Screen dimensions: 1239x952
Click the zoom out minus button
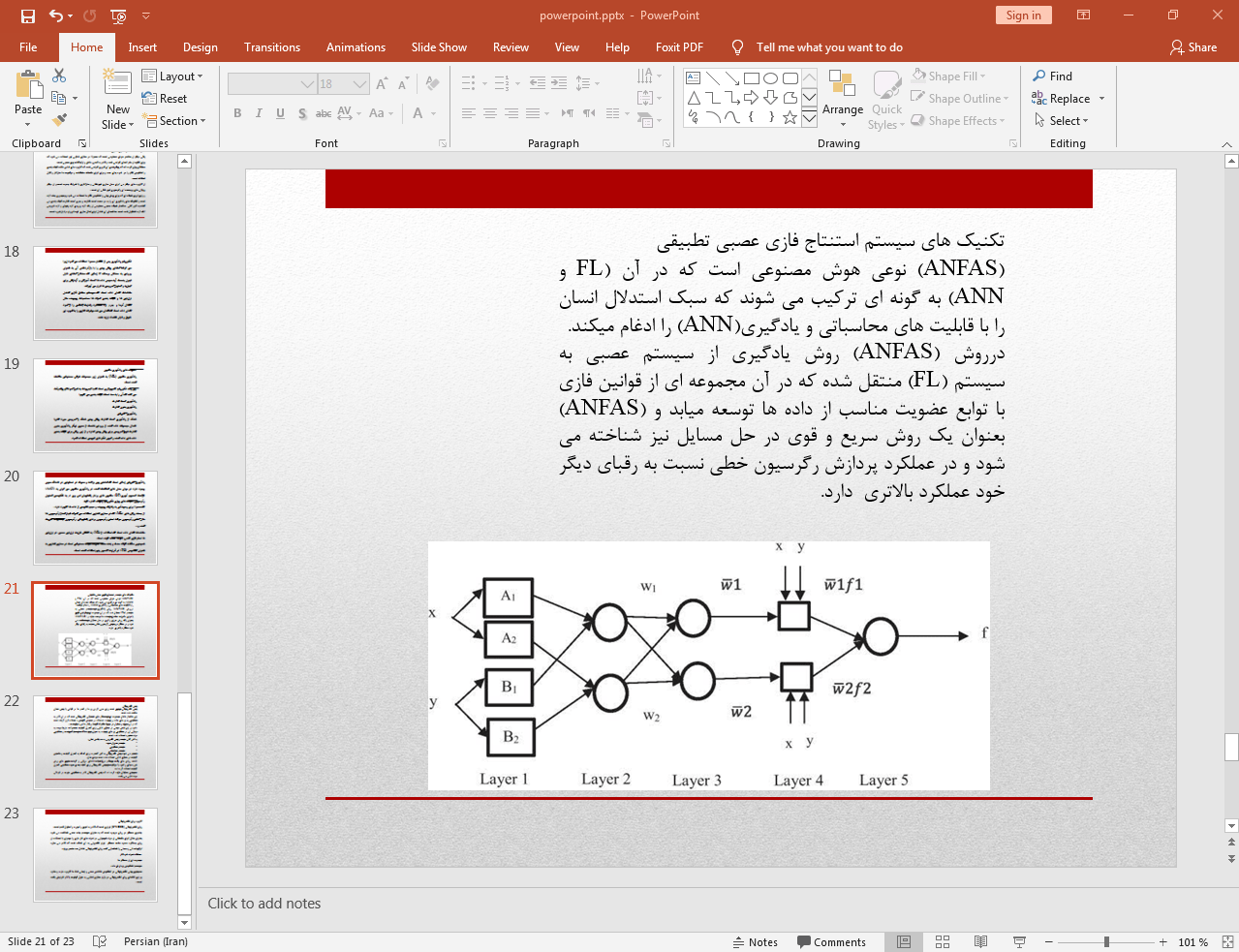click(x=1048, y=941)
